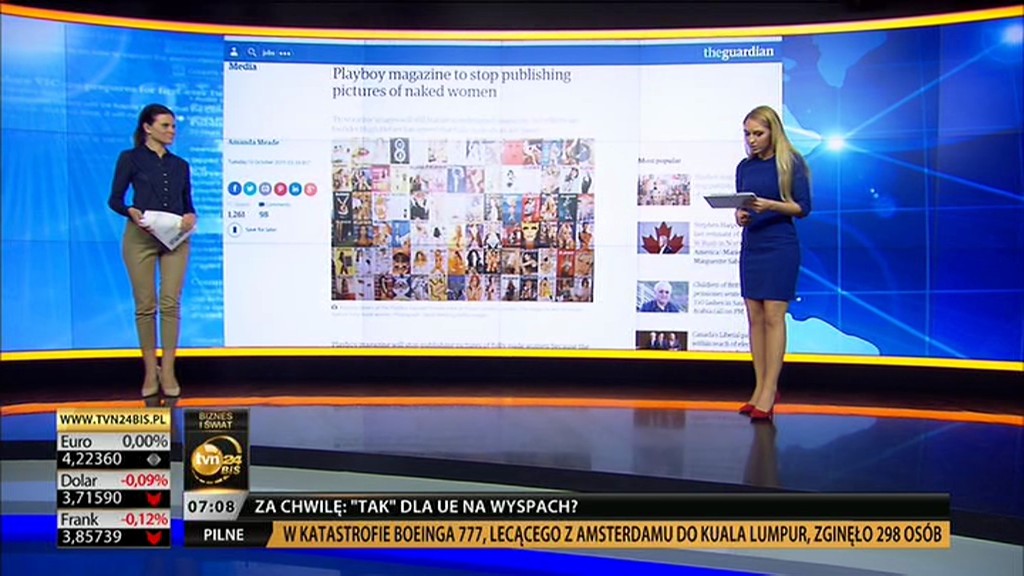Screen dimensions: 1024x576
Task: Click the Frank red down arrow
Action: [154, 537]
